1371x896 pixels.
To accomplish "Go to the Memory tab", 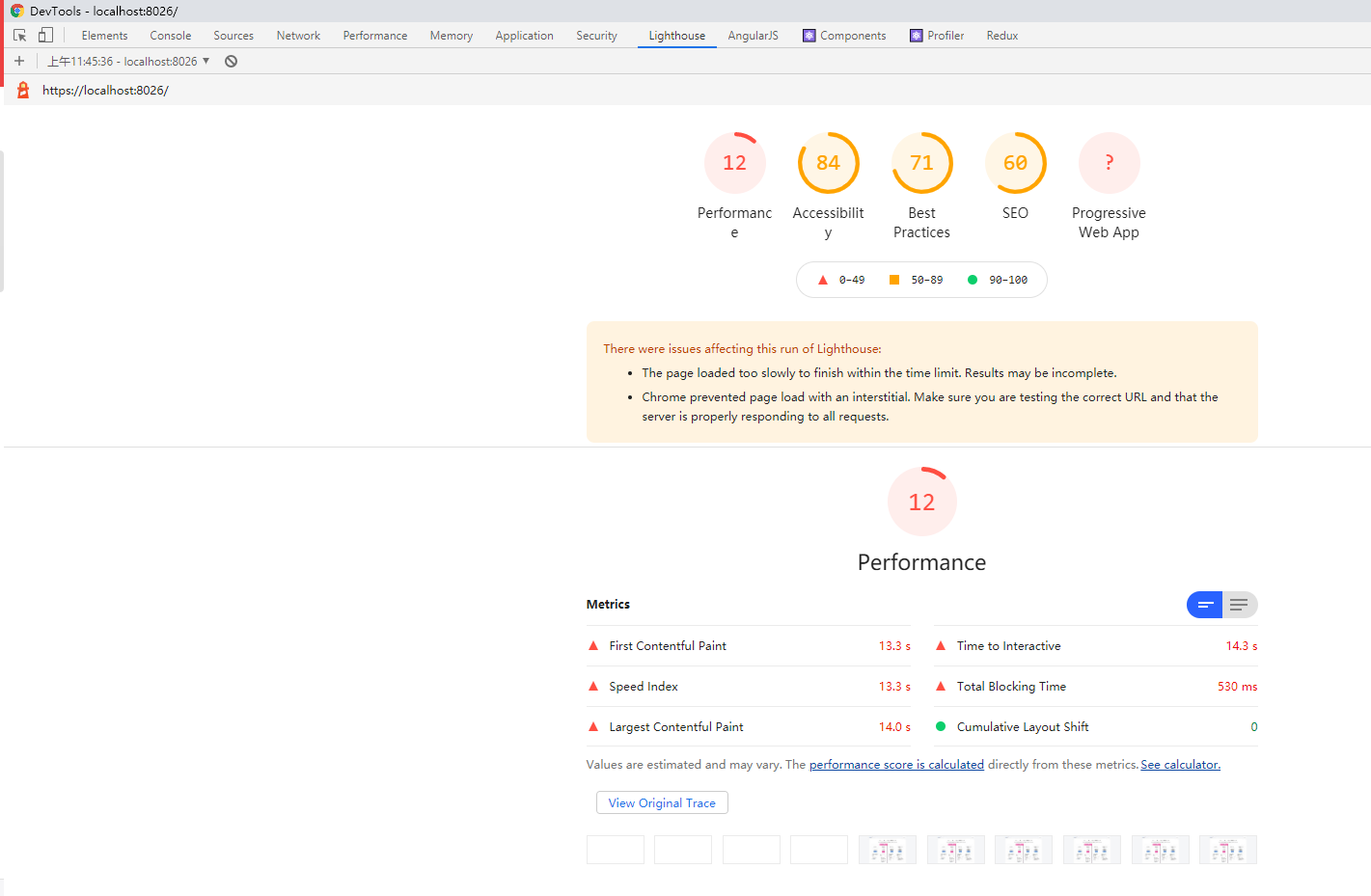I will (452, 36).
